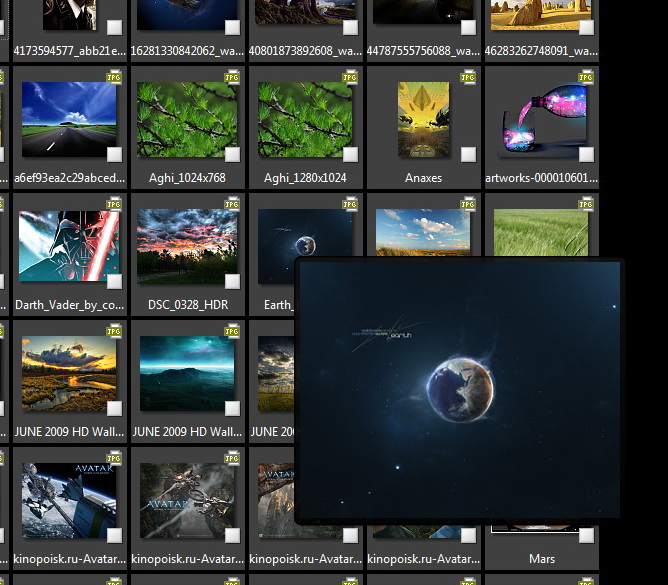This screenshot has width=668, height=585.
Task: Check the artworks-00010601 image checkbox
Action: coord(586,154)
